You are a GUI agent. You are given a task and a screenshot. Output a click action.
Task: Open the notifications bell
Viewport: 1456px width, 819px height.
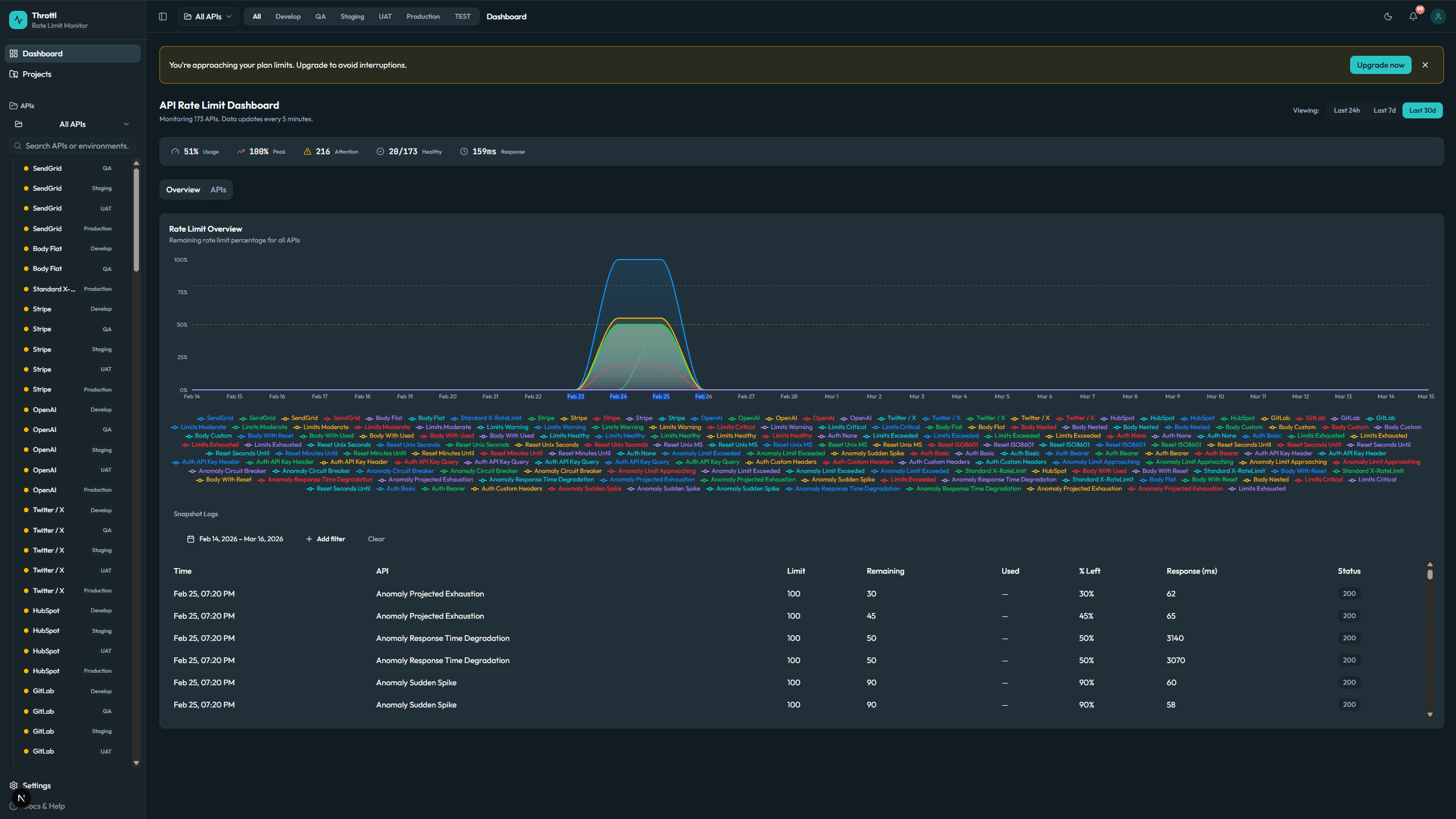click(1413, 17)
